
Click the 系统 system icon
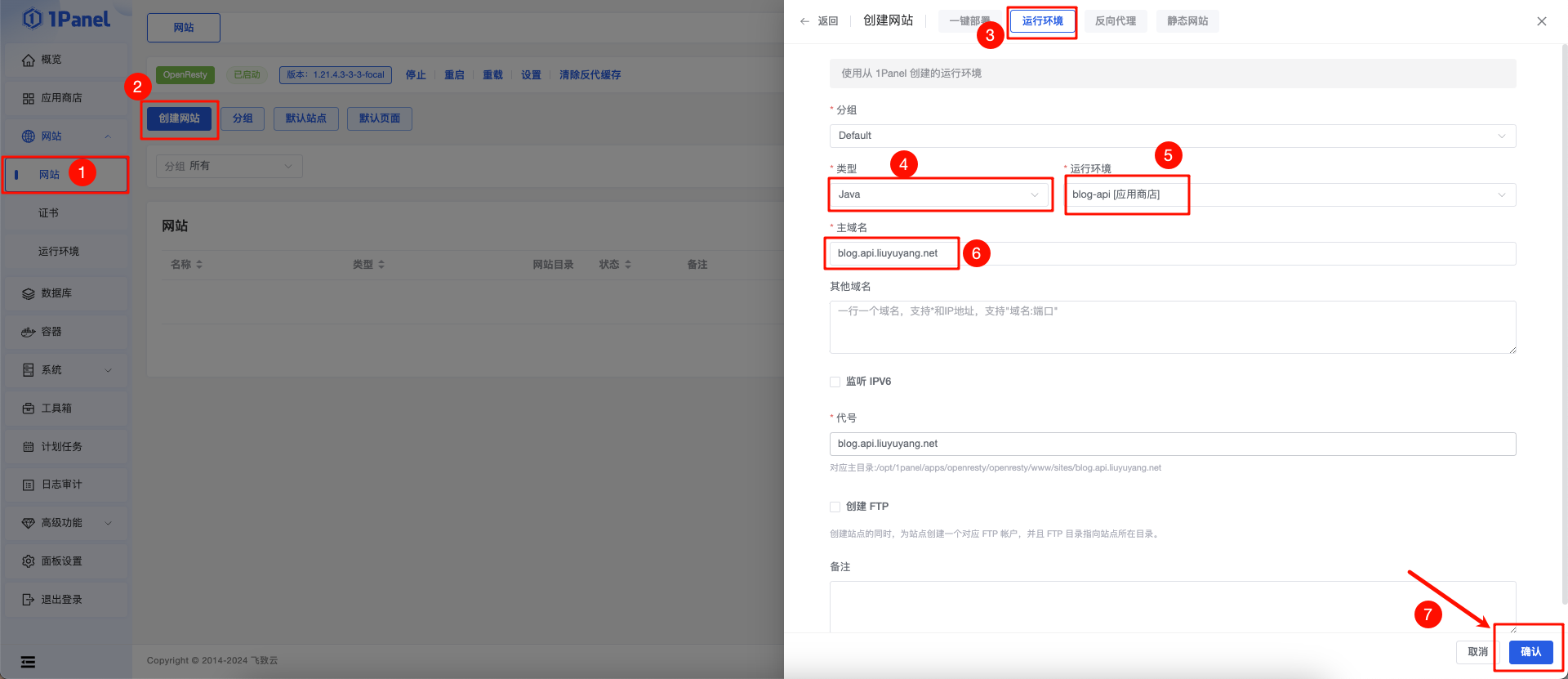29,370
